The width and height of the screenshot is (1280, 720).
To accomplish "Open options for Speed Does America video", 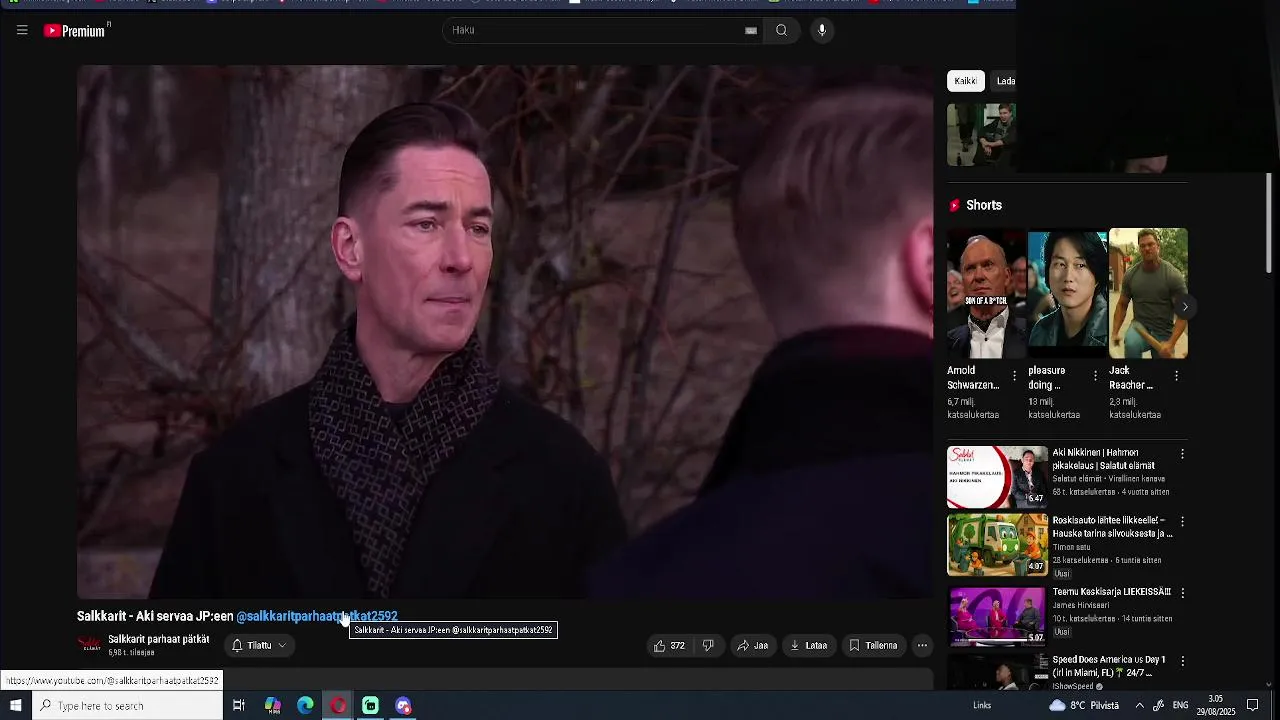I will coord(1182,662).
